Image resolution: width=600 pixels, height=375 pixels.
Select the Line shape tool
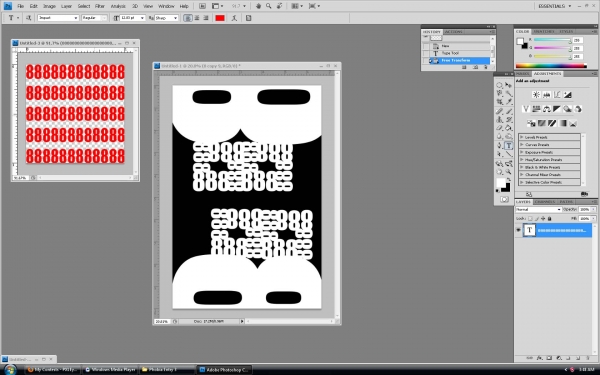(509, 154)
